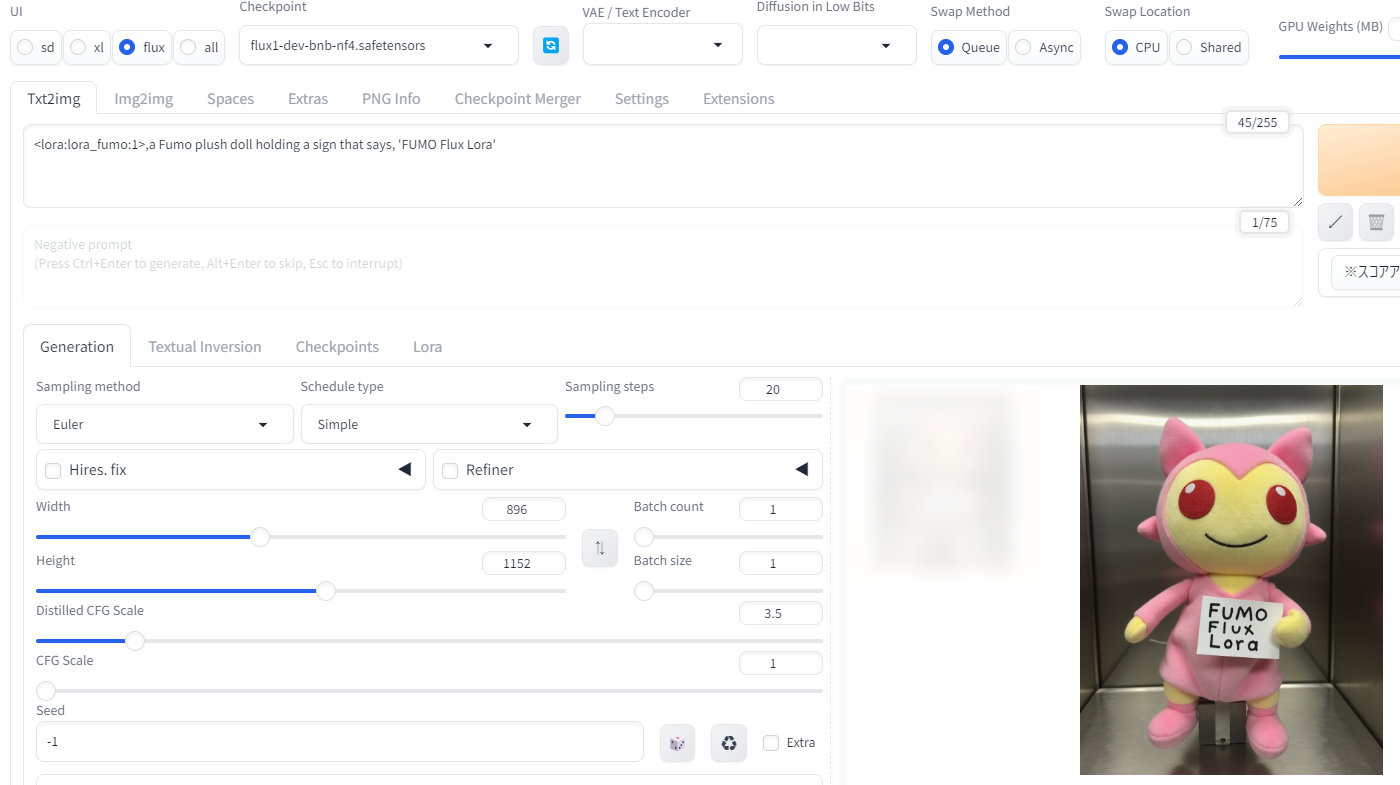Clear the prompt with the trash icon
Image resolution: width=1400 pixels, height=785 pixels.
click(x=1376, y=222)
